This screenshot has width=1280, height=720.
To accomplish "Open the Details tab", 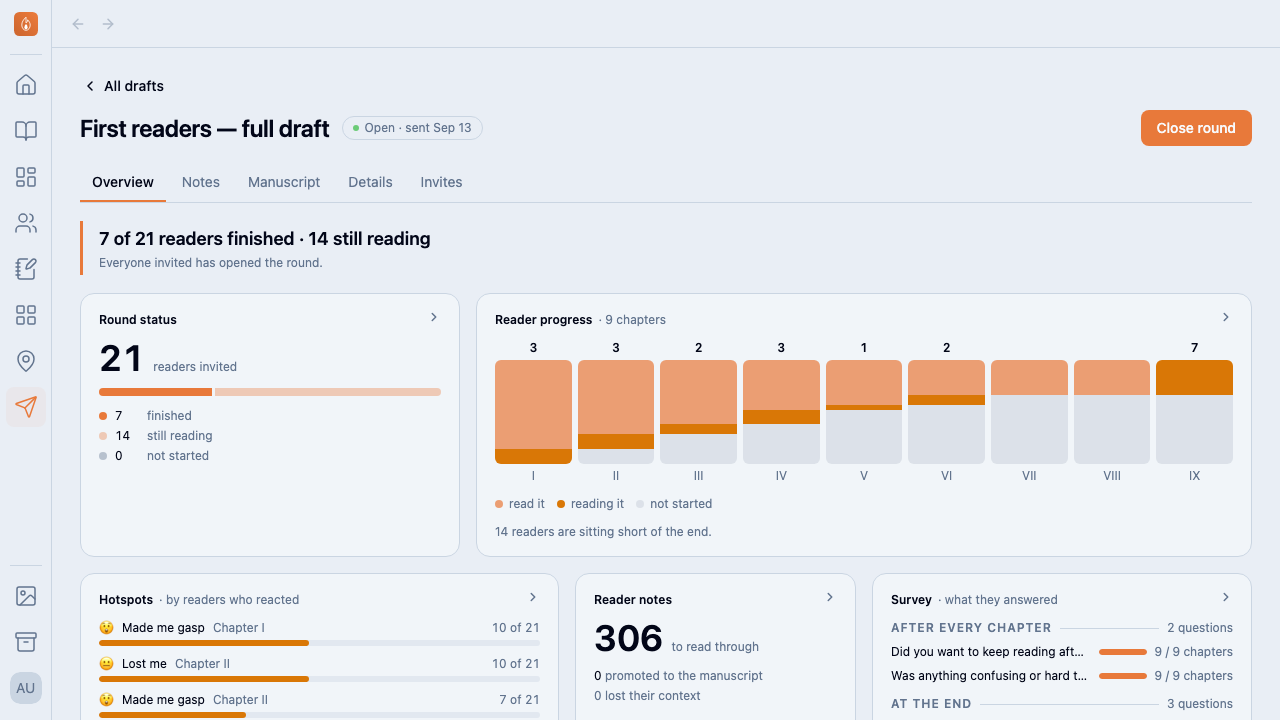I will pyautogui.click(x=370, y=182).
